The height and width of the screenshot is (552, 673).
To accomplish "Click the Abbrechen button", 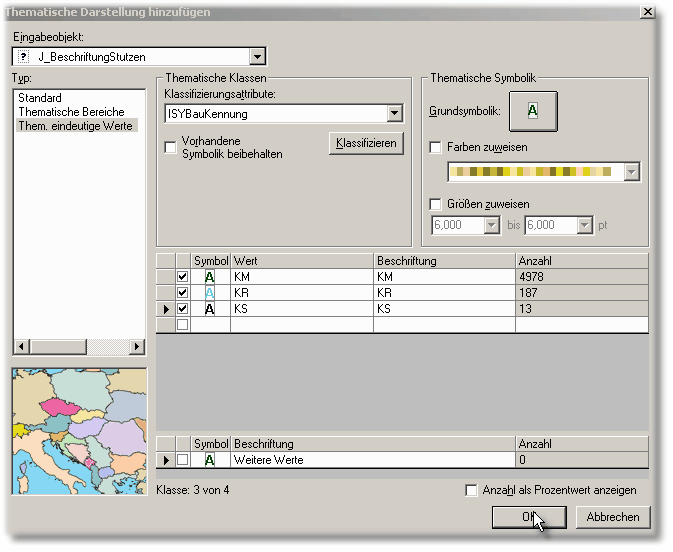I will 613,517.
